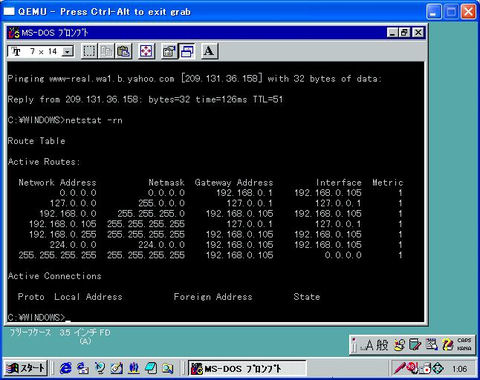Screen dimensions: 480x380
Task: Click the fourth quick launch icon with pencil
Action: (117, 368)
